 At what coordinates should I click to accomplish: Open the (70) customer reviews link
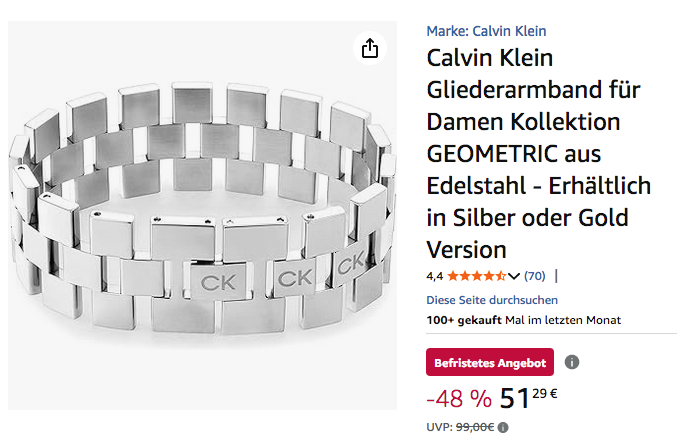[x=535, y=276]
